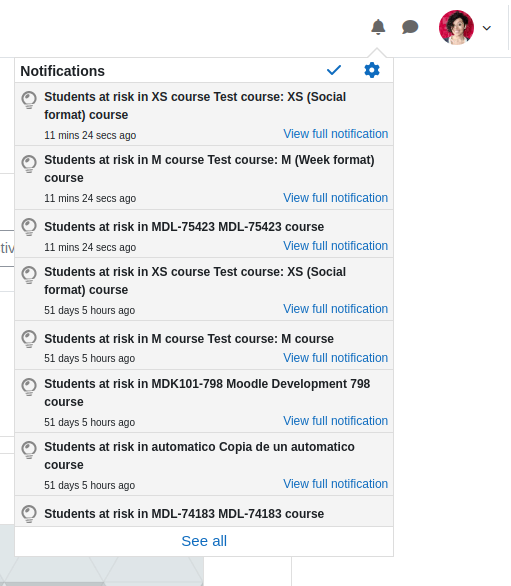Click lightbulb icon beside MDL-74183 notification
The height and width of the screenshot is (586, 511).
[29, 514]
